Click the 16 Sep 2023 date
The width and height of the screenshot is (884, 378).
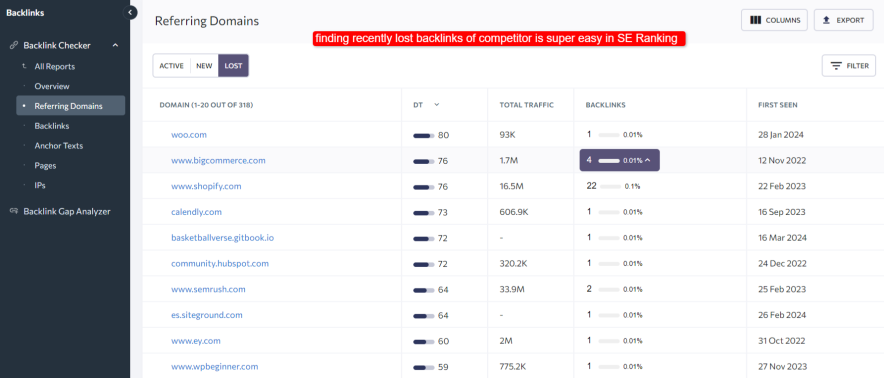[781, 212]
